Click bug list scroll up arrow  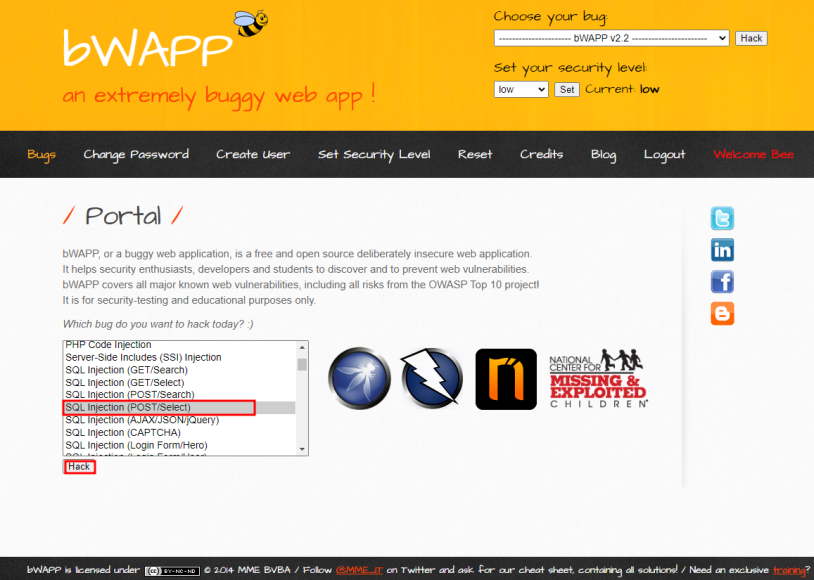(x=302, y=347)
